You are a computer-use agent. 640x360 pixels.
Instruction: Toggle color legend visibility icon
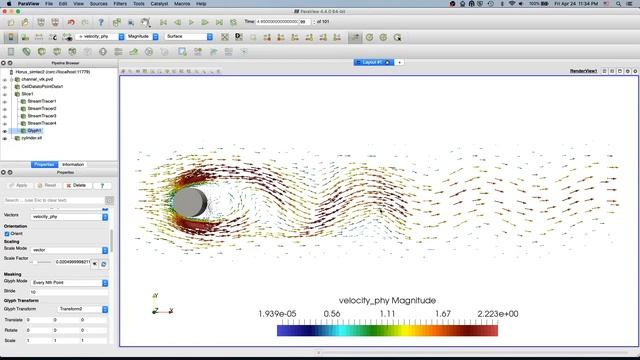[x=11, y=38]
